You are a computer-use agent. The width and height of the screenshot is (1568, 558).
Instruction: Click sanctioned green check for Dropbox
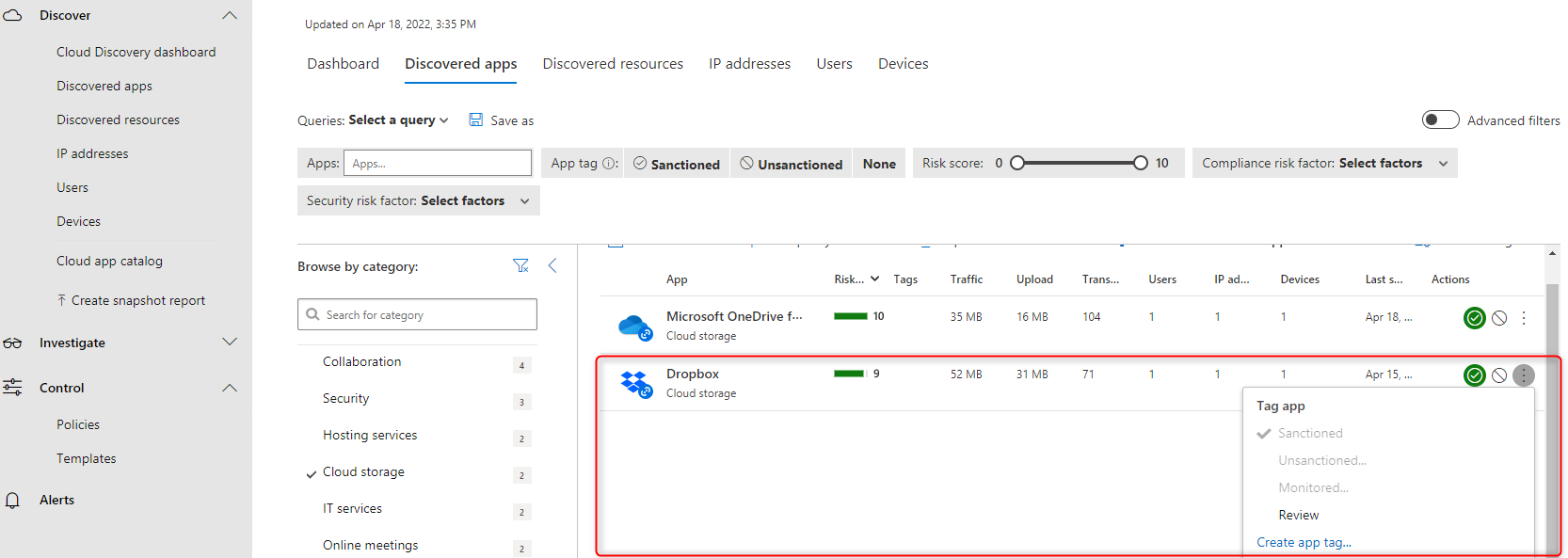click(1474, 375)
